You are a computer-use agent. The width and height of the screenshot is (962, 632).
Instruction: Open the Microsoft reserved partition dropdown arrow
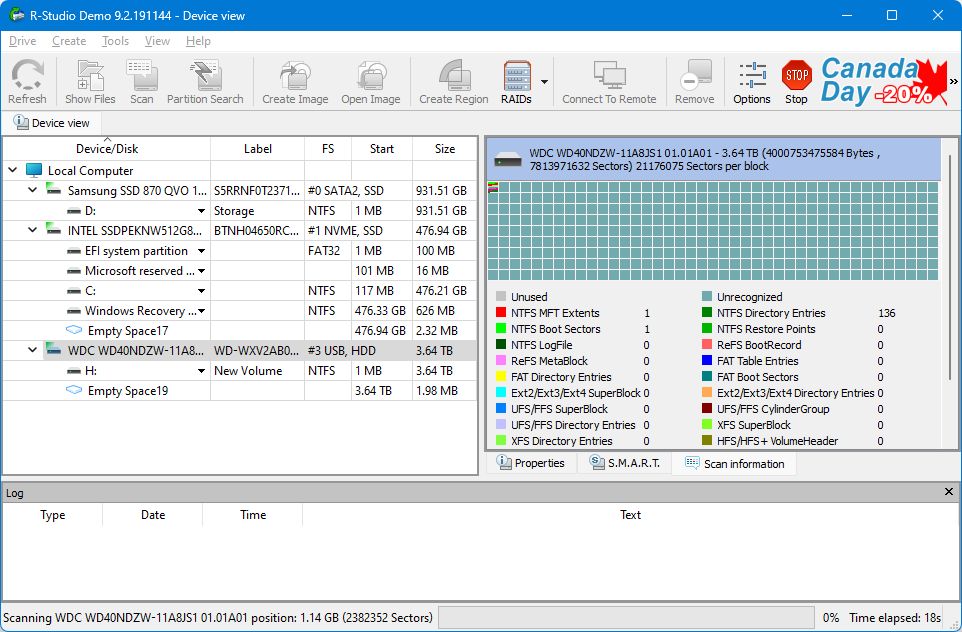tap(201, 271)
